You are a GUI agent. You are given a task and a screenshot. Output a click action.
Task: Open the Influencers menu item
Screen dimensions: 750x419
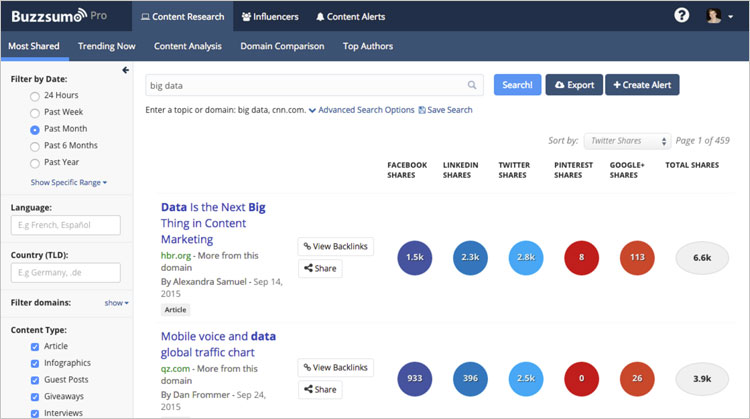coord(270,16)
